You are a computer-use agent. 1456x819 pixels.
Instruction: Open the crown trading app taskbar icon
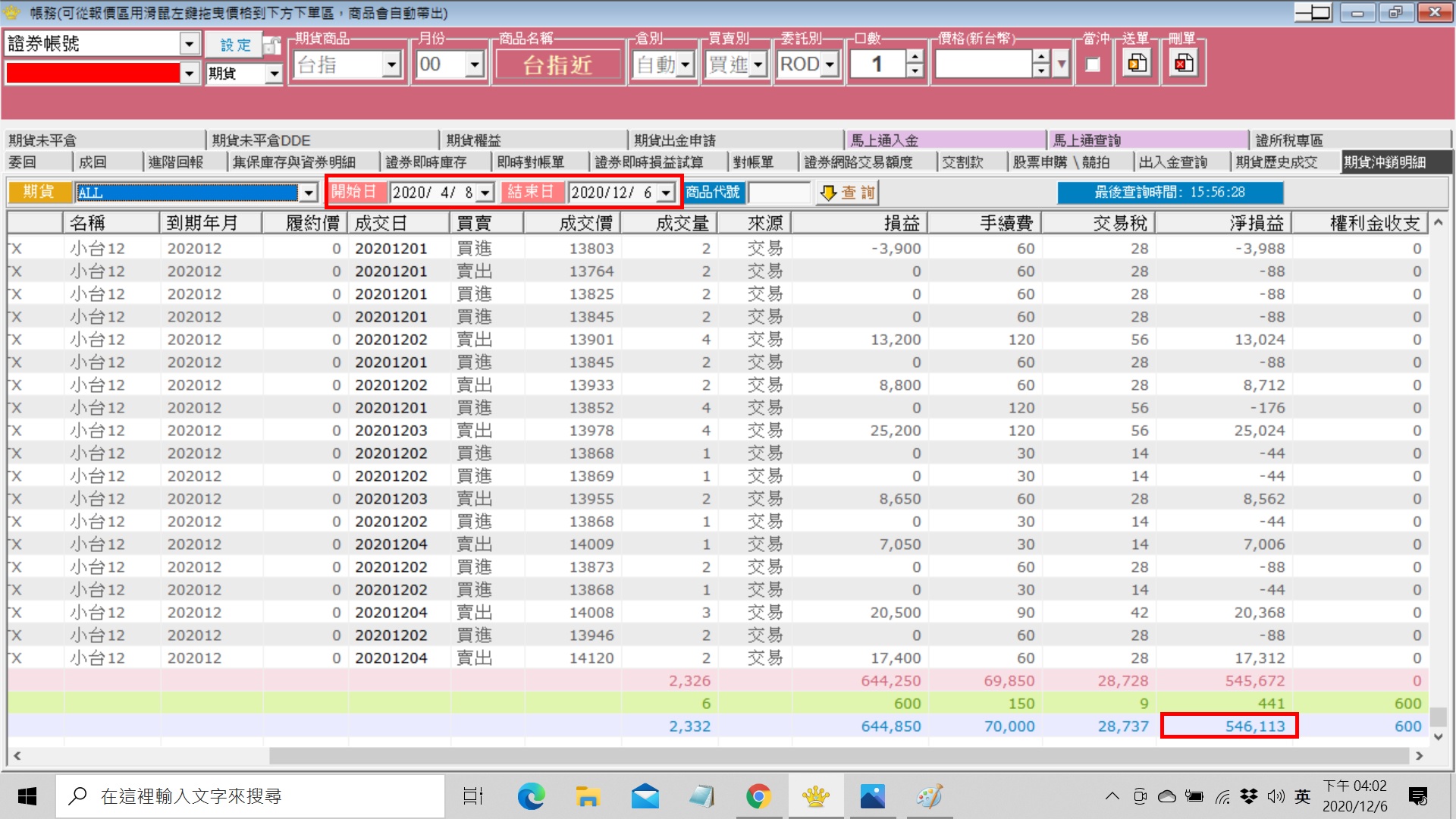coord(816,796)
